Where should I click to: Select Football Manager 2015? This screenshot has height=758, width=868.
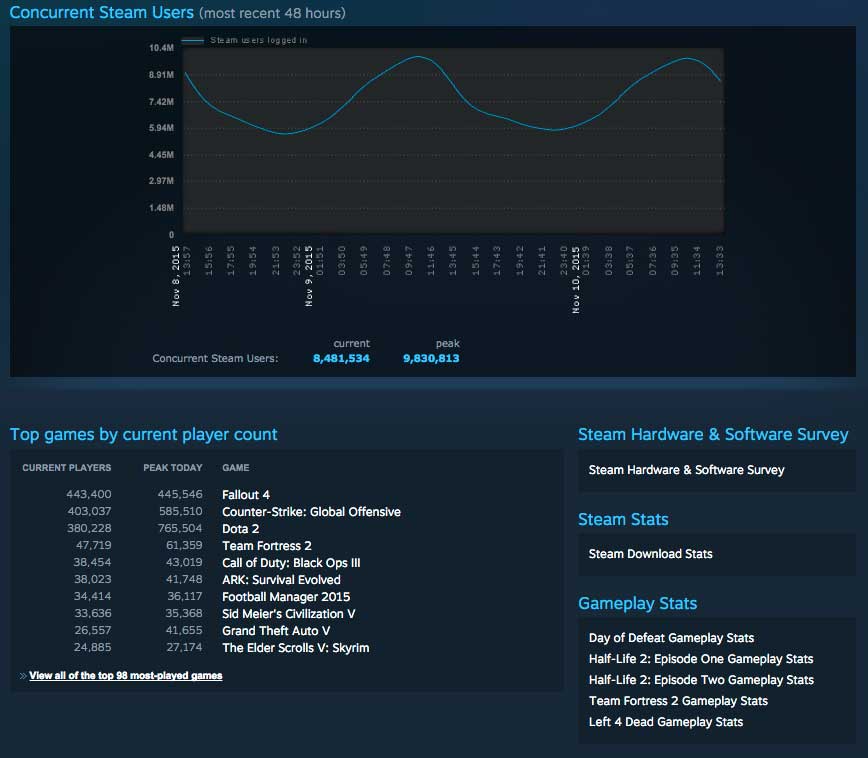tap(285, 596)
